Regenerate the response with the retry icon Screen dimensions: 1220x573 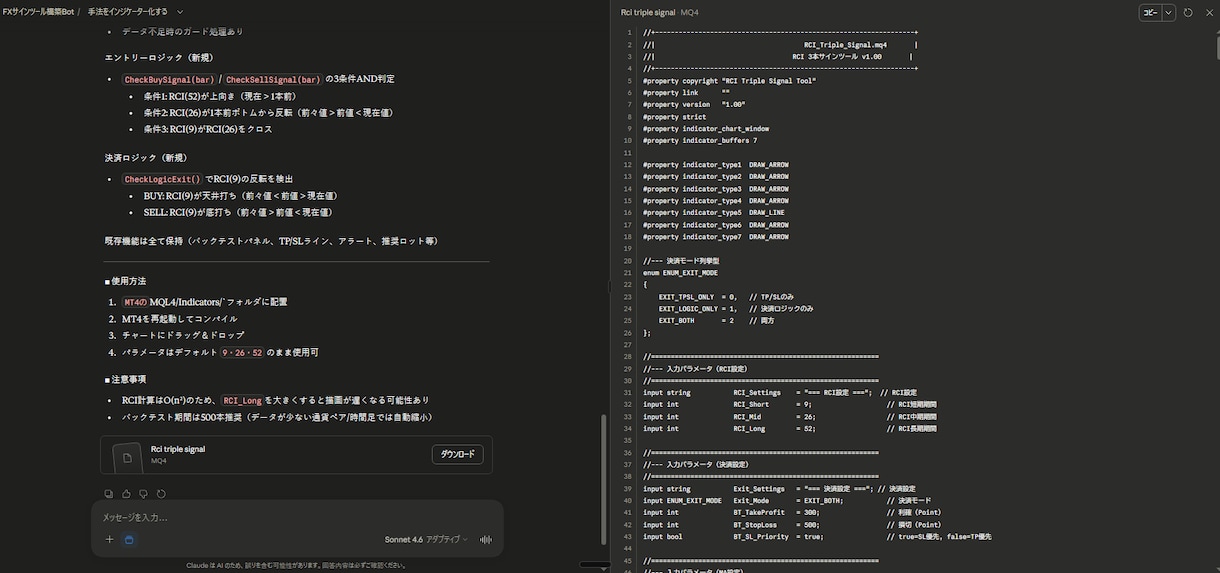(x=161, y=494)
